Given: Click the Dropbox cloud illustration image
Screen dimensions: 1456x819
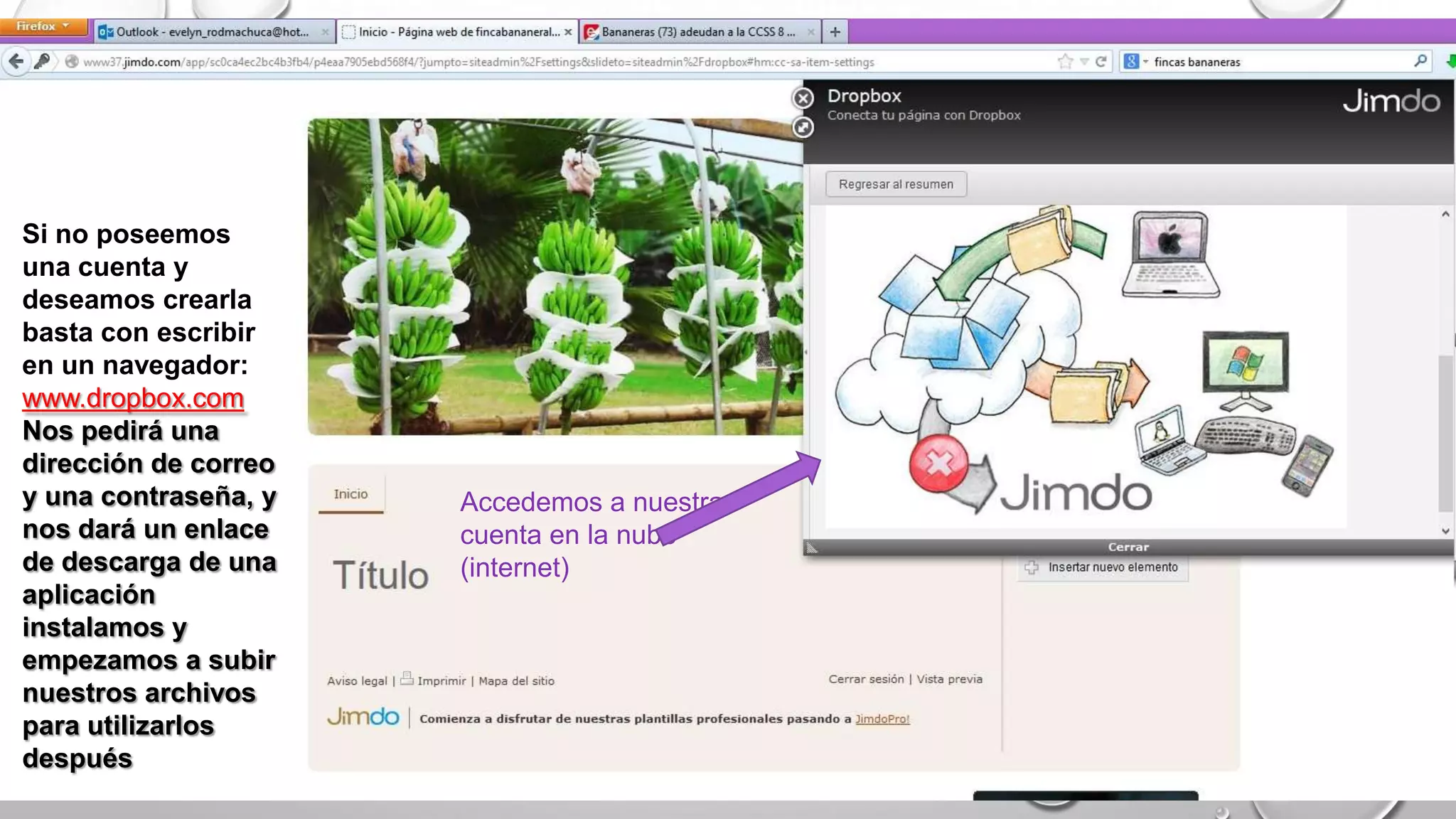Looking at the screenshot, I should 1086,366.
